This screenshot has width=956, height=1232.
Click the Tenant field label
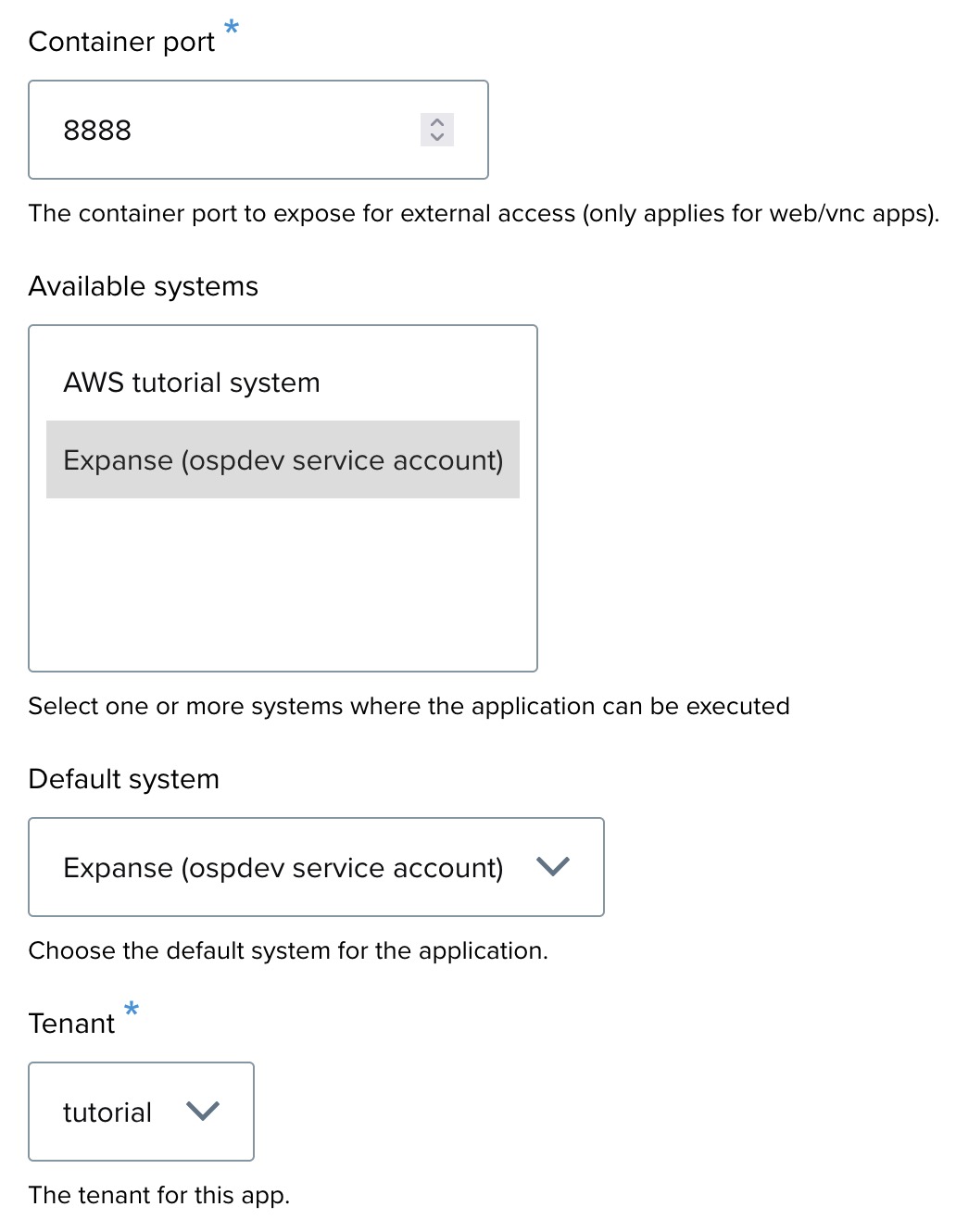coord(71,1024)
